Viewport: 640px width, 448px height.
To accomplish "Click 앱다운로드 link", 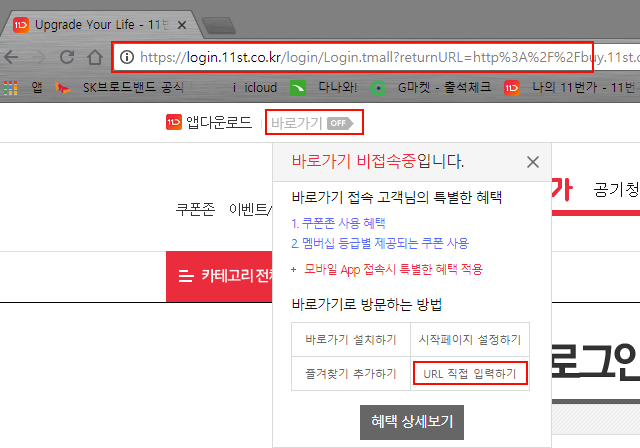I will (219, 122).
